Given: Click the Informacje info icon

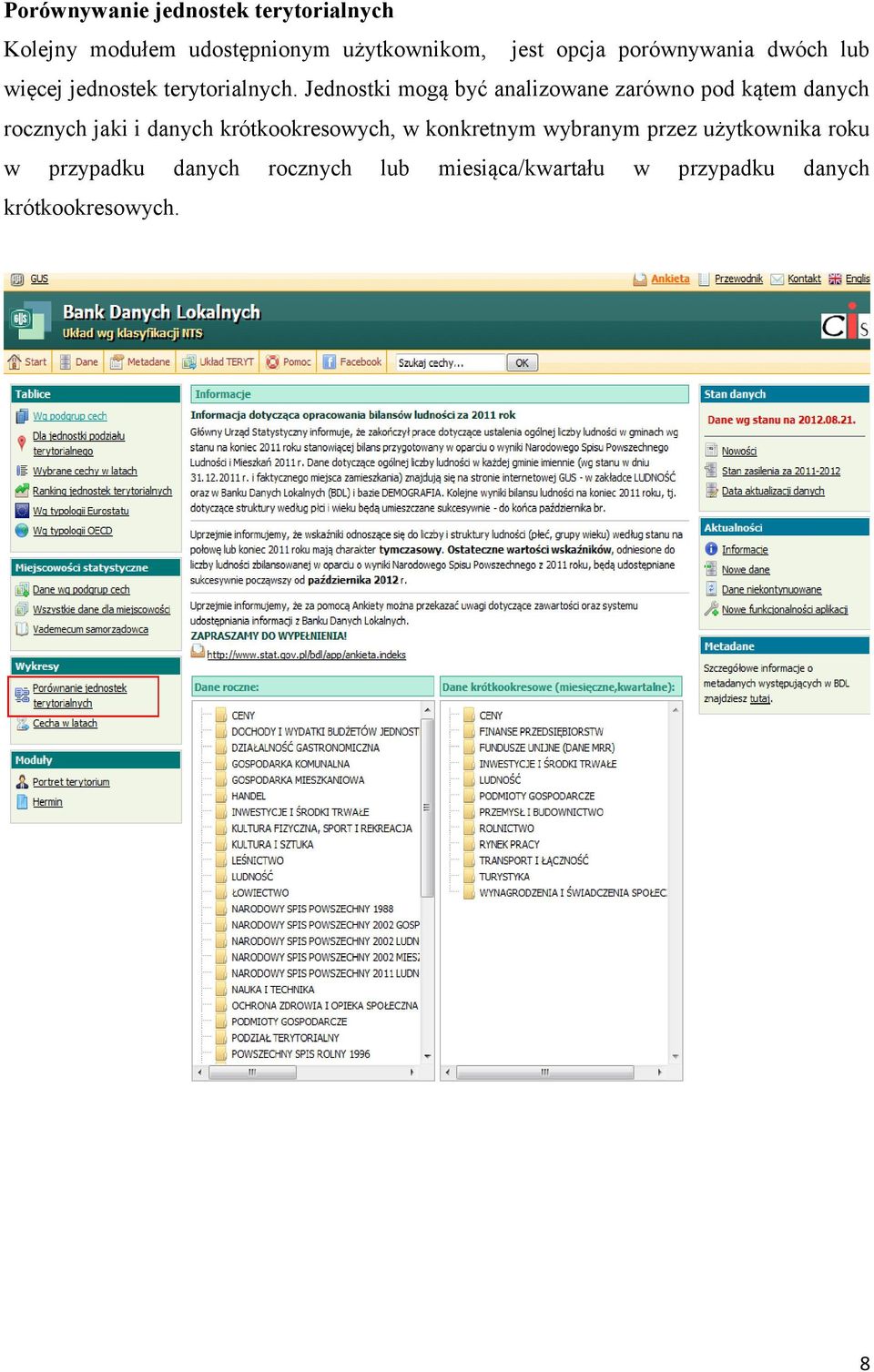Looking at the screenshot, I should click(711, 549).
